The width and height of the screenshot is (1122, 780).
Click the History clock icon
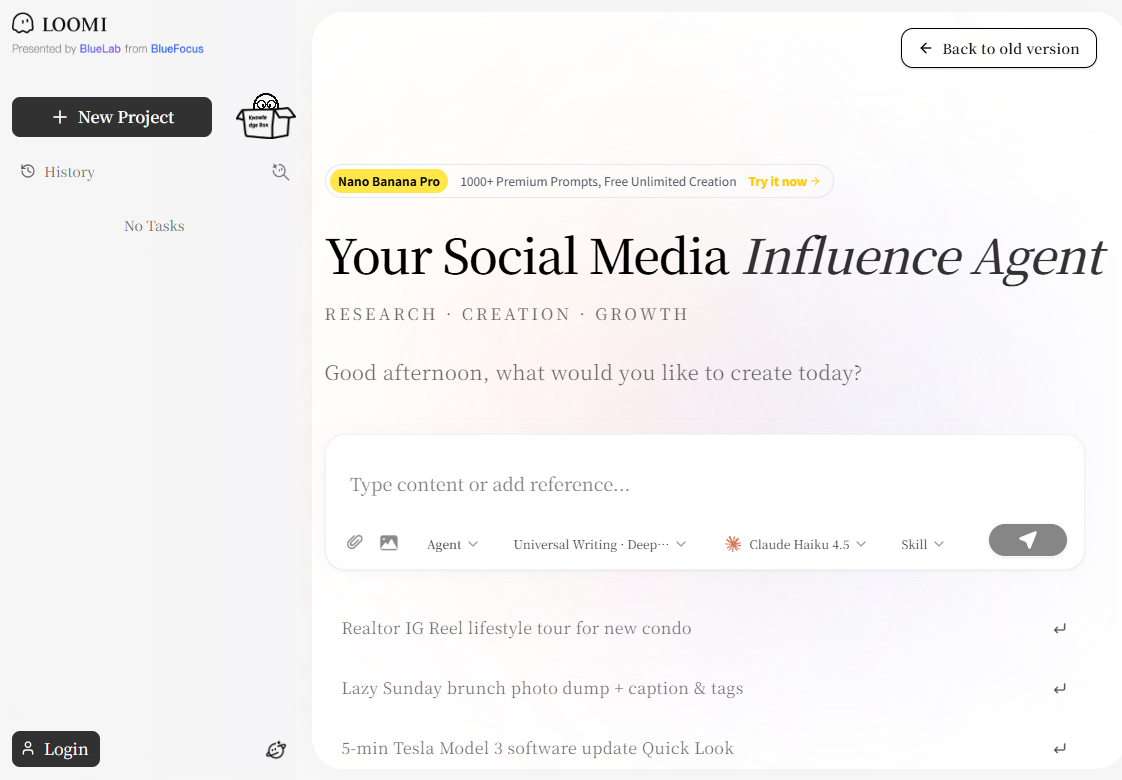tap(28, 172)
